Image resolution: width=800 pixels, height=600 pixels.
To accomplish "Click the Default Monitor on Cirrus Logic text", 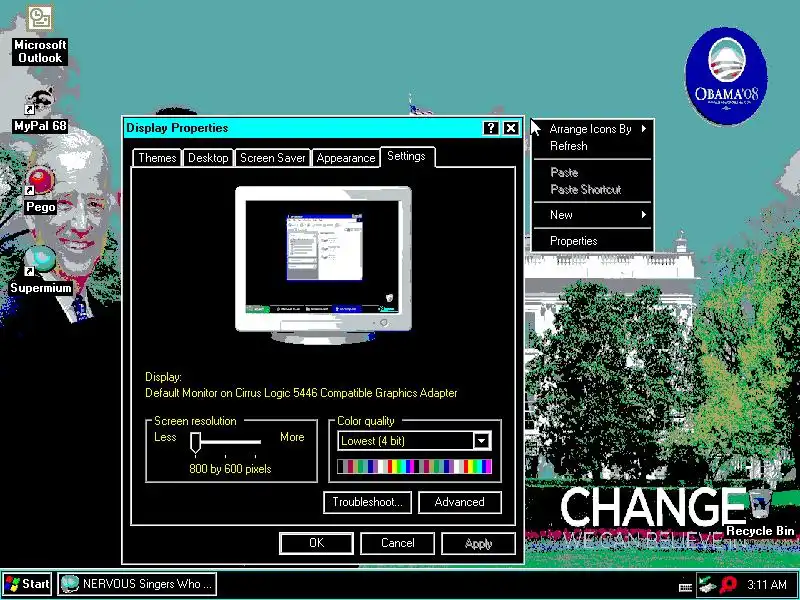I will click(x=301, y=393).
